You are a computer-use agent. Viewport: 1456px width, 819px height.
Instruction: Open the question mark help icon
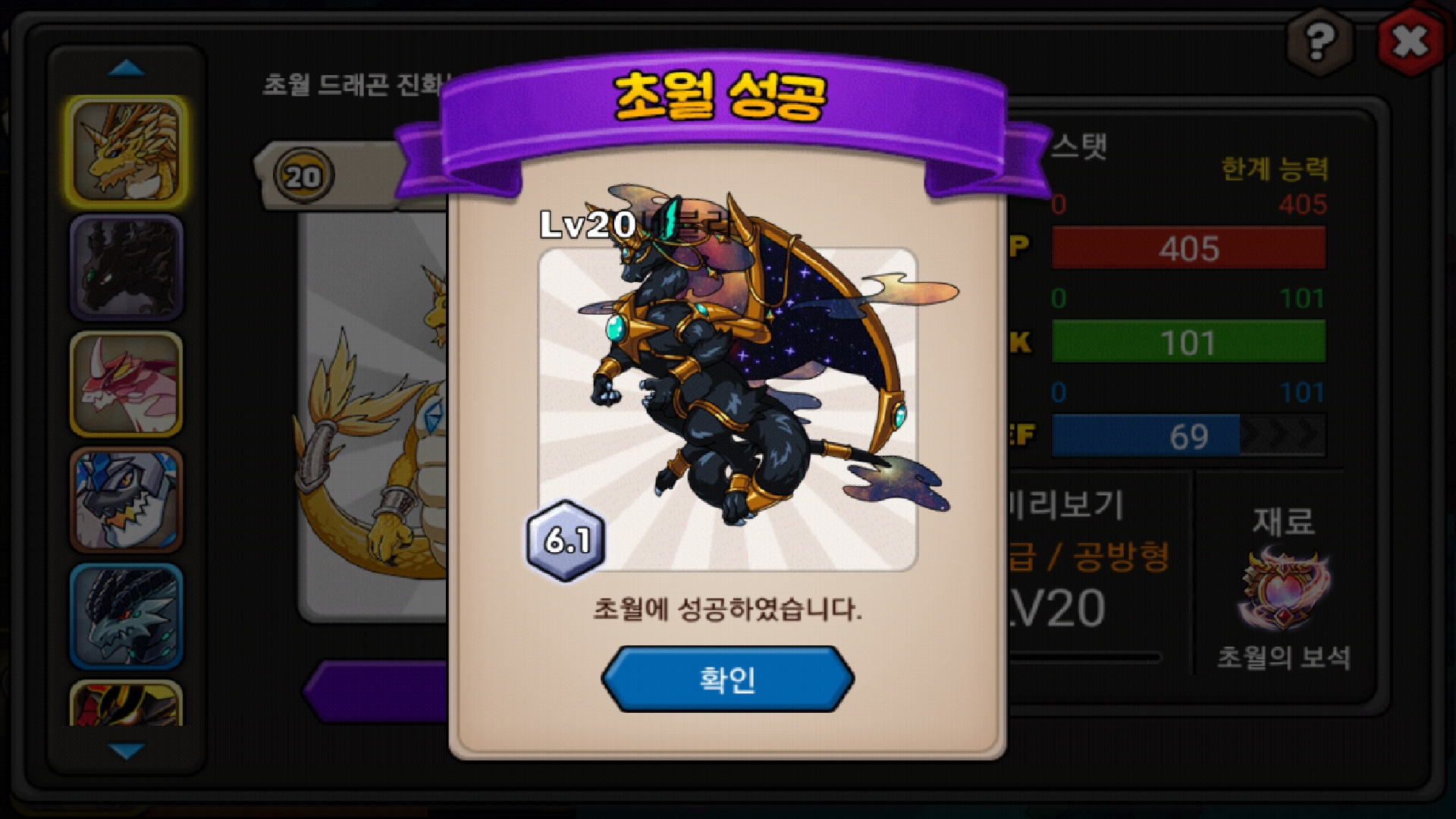(1319, 41)
